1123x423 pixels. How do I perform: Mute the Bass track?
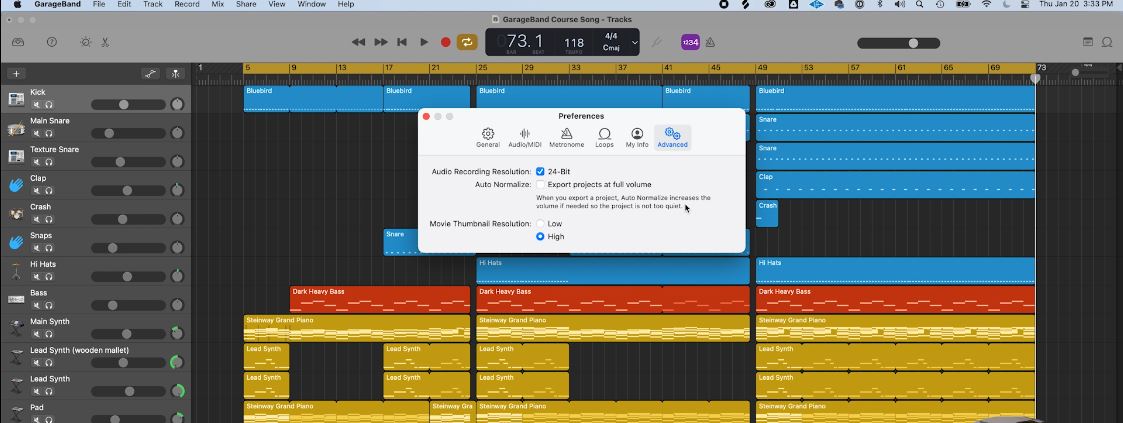pos(37,306)
